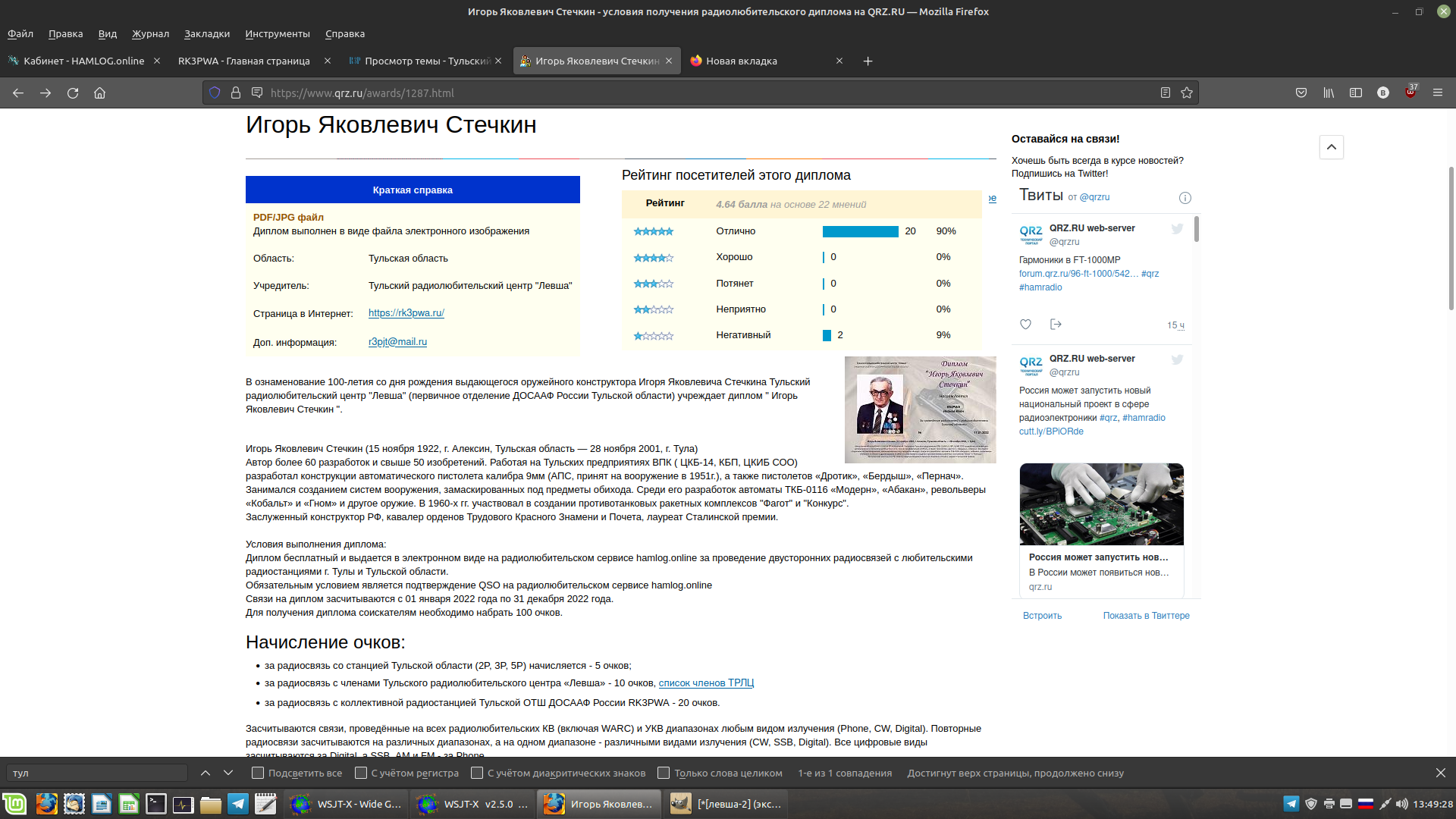Bookmark this page with the star

point(1187,93)
